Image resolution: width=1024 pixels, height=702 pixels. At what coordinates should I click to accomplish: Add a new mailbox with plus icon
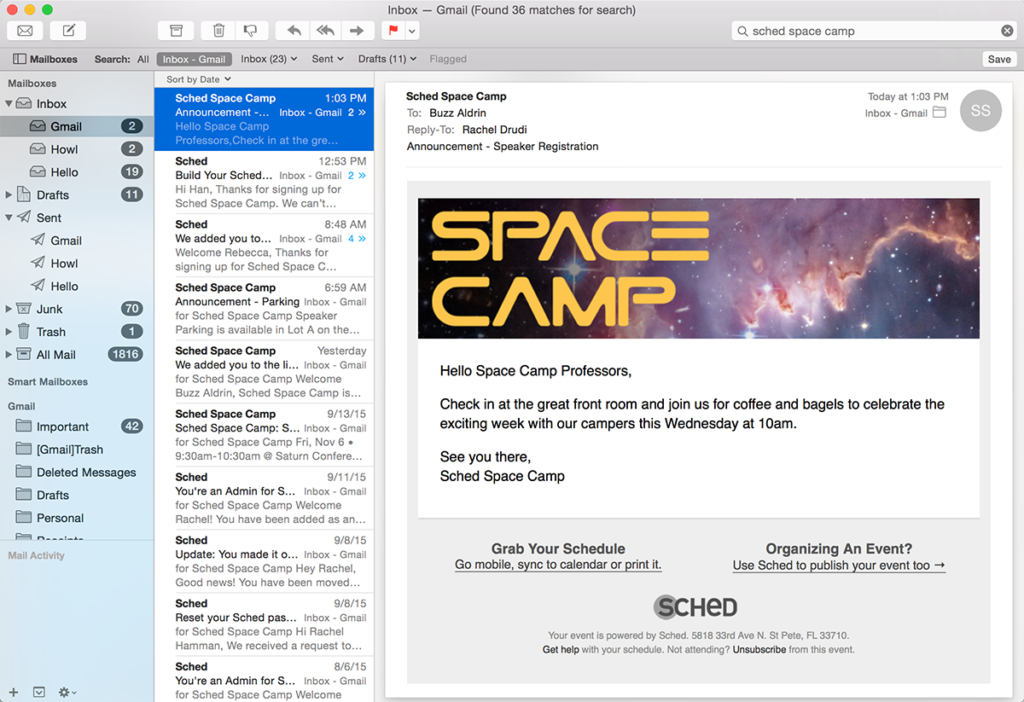point(14,692)
